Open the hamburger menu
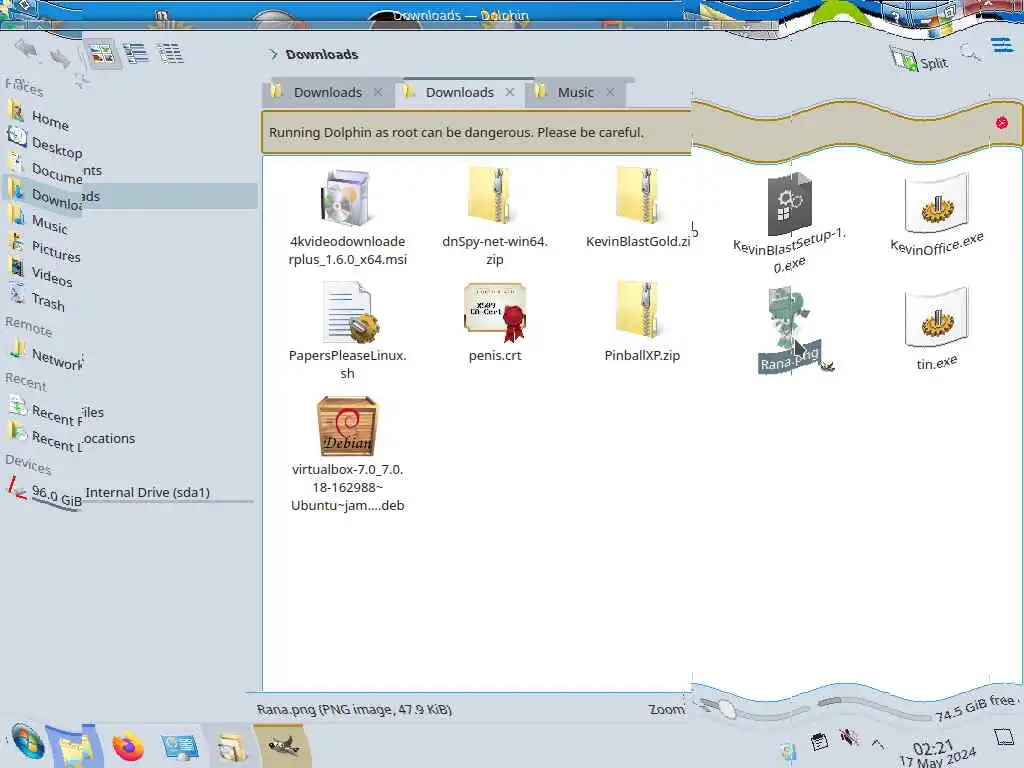The image size is (1024, 768). (x=1002, y=46)
